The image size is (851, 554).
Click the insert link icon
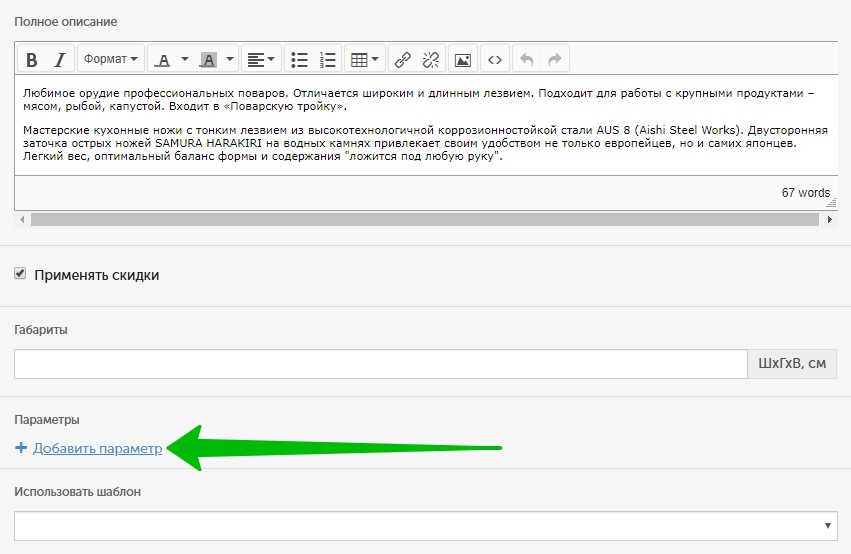pyautogui.click(x=403, y=60)
